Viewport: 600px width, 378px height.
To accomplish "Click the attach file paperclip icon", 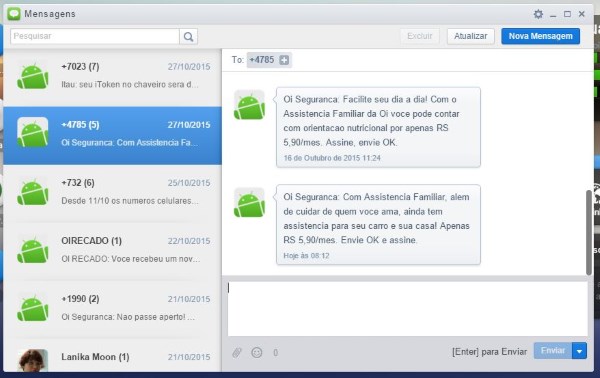I will [237, 352].
